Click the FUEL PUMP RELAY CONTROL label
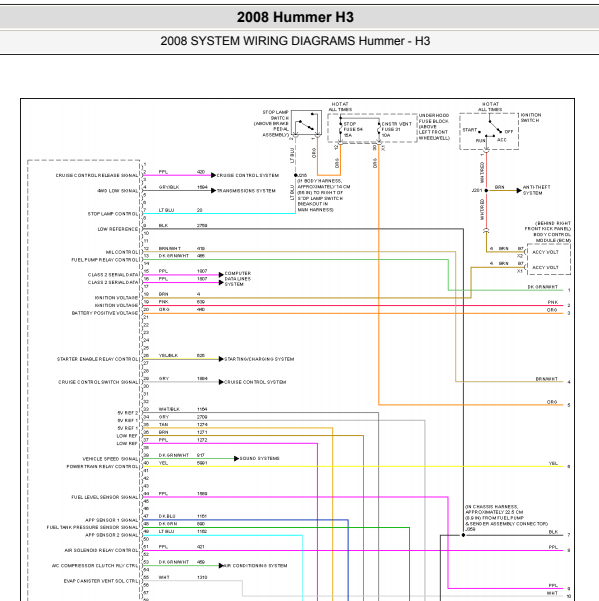This screenshot has width=599, height=601. (x=105, y=260)
